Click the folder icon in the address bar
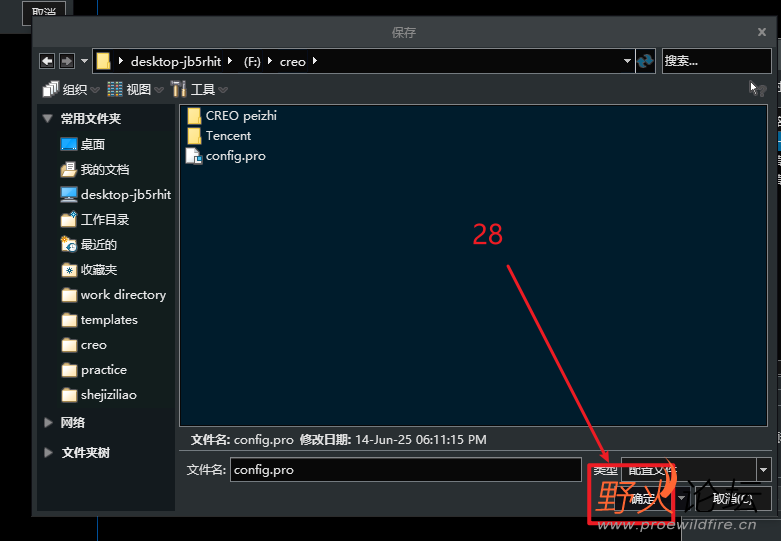Image resolution: width=781 pixels, height=541 pixels. (103, 61)
